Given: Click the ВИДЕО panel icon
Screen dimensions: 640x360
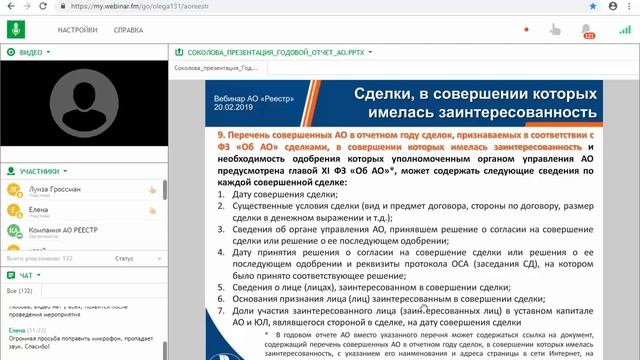Looking at the screenshot, I should [11, 52].
